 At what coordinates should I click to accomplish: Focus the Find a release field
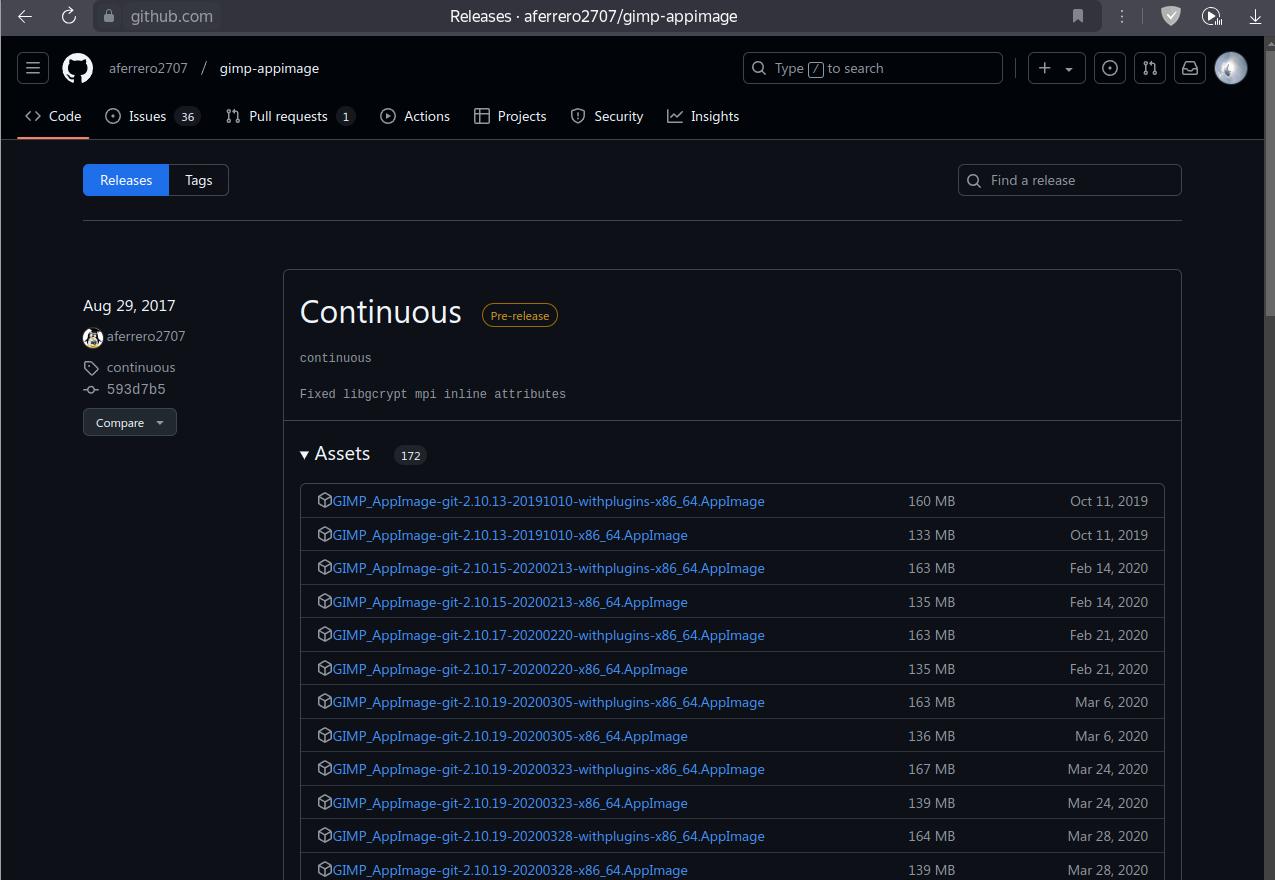pyautogui.click(x=1070, y=180)
